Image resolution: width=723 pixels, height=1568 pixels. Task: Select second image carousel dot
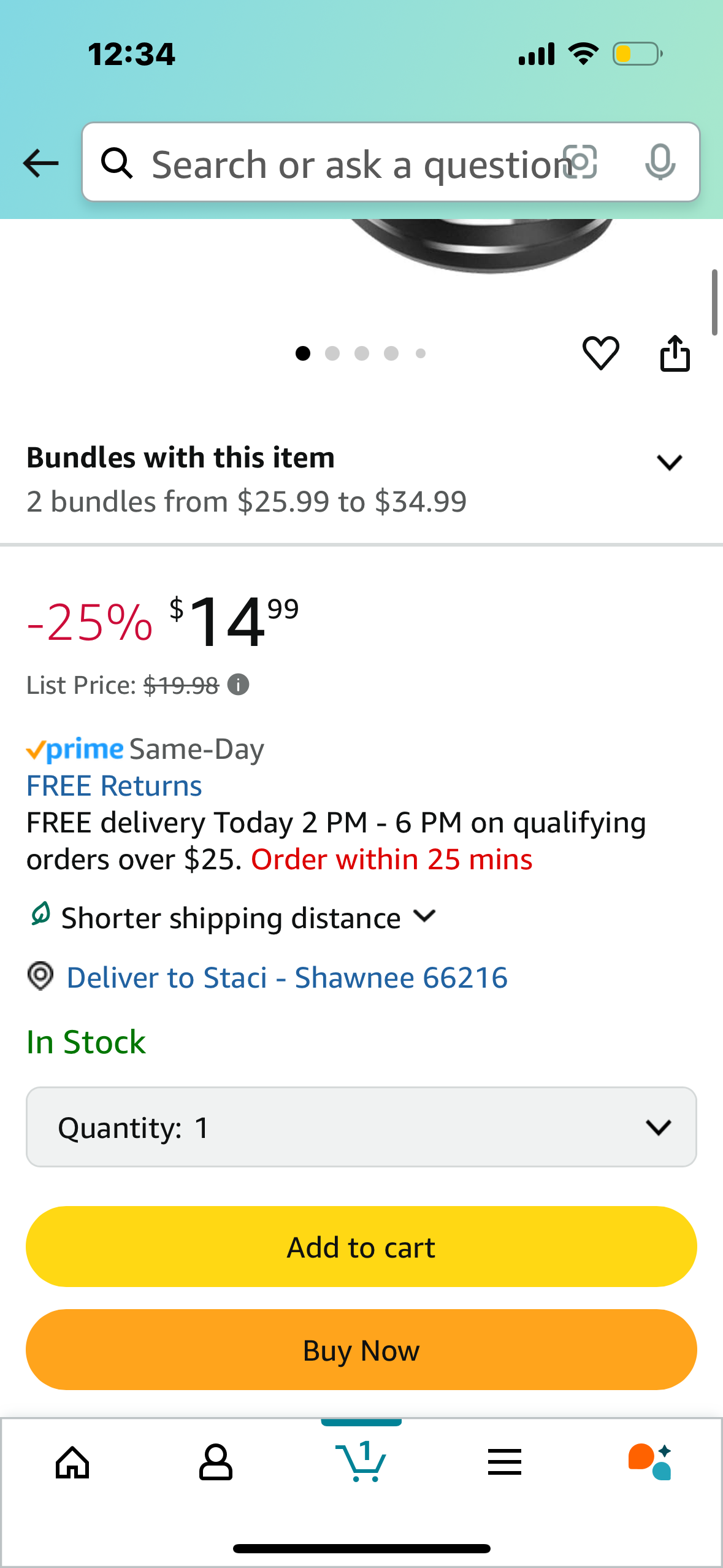pos(332,353)
